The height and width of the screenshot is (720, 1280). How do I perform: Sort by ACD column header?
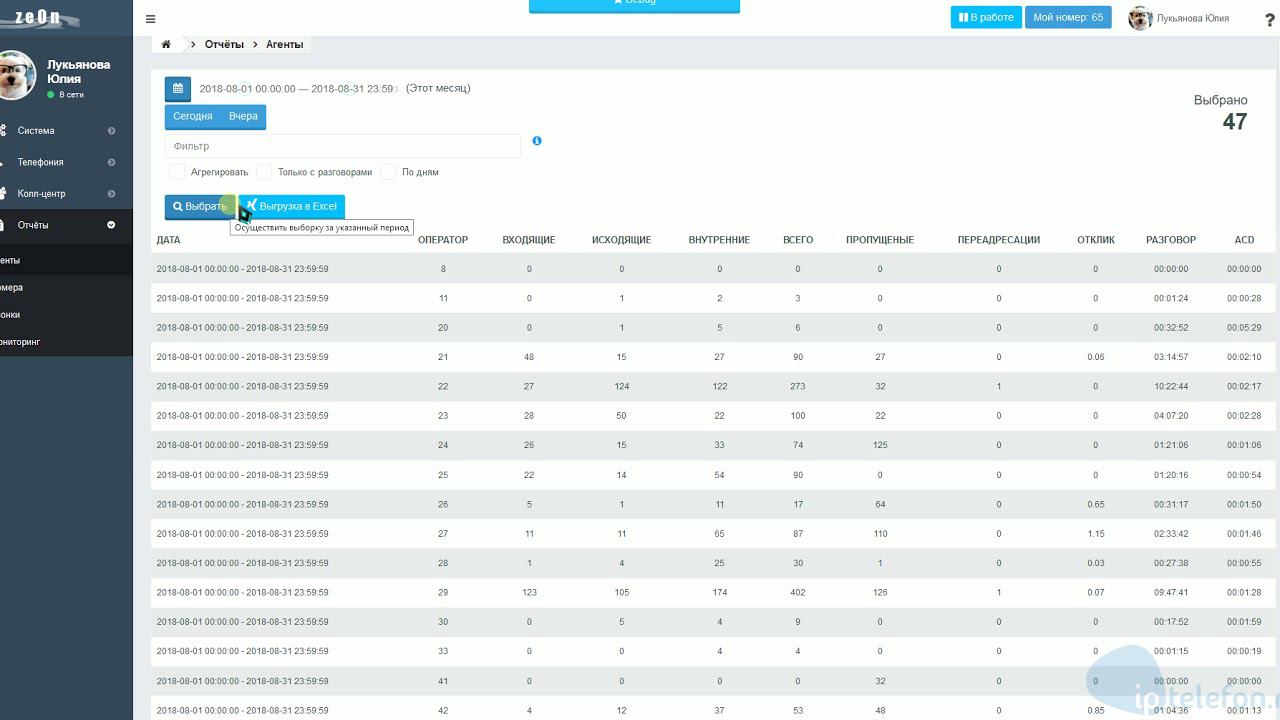click(x=1244, y=240)
